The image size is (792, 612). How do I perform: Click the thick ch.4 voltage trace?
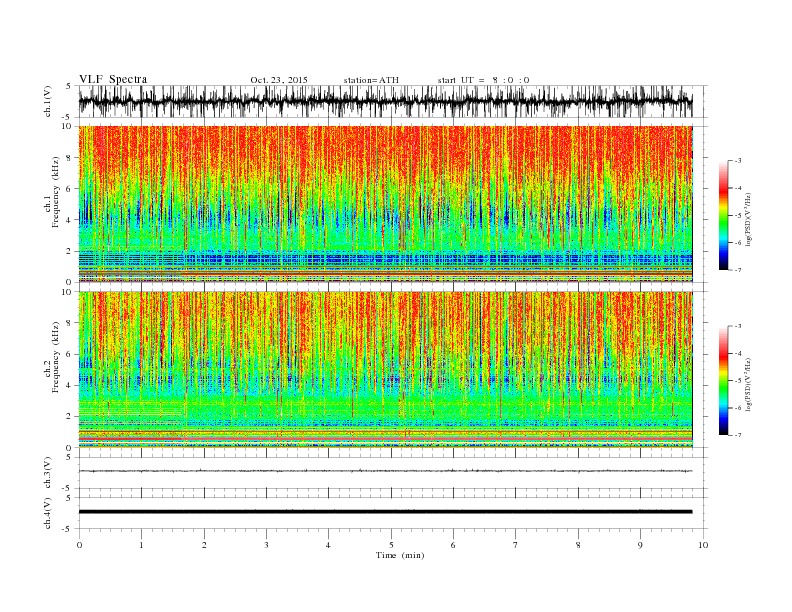click(385, 512)
